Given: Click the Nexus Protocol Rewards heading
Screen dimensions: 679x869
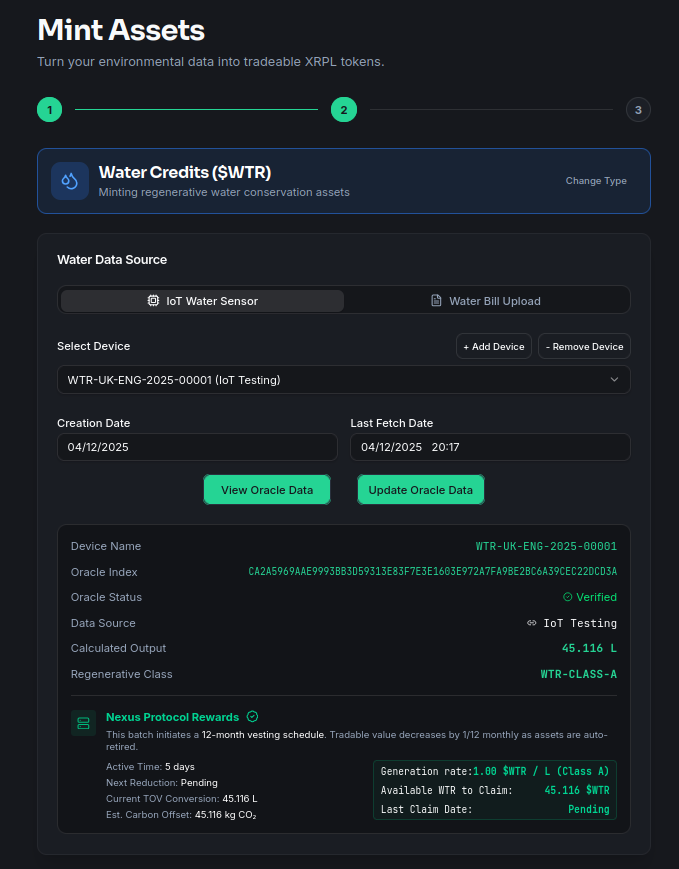Looking at the screenshot, I should pyautogui.click(x=172, y=717).
